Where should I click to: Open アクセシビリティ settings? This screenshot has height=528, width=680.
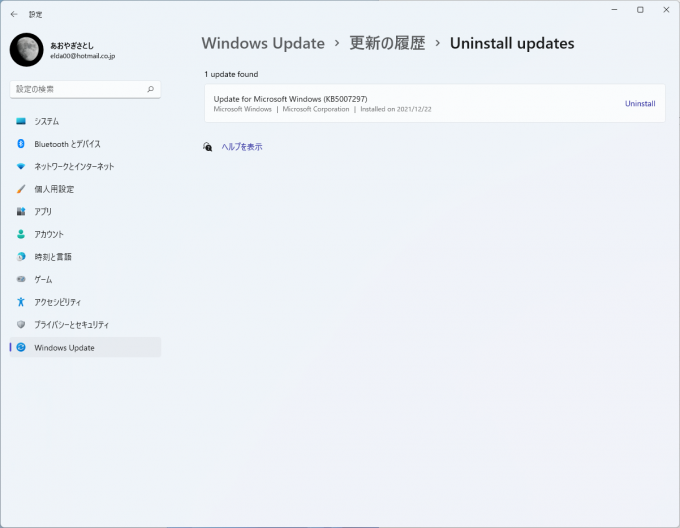85,302
